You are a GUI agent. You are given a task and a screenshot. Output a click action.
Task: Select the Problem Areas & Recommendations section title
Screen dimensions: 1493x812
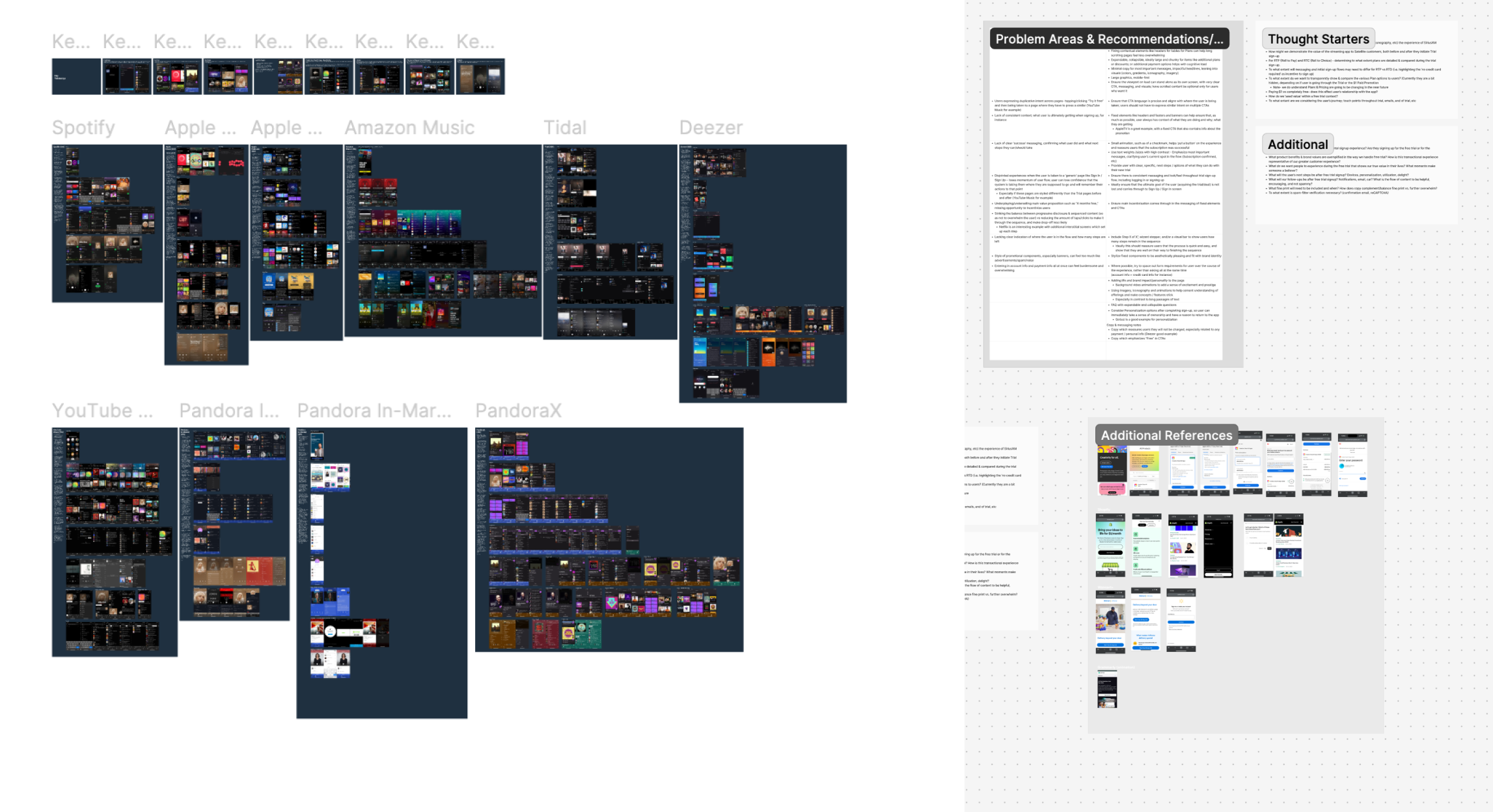coord(1109,39)
